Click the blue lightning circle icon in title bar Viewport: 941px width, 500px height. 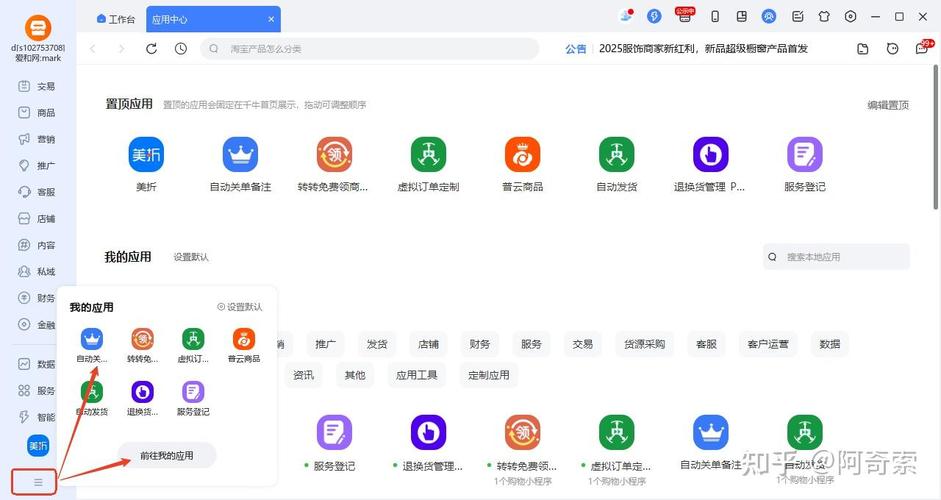pyautogui.click(x=654, y=17)
